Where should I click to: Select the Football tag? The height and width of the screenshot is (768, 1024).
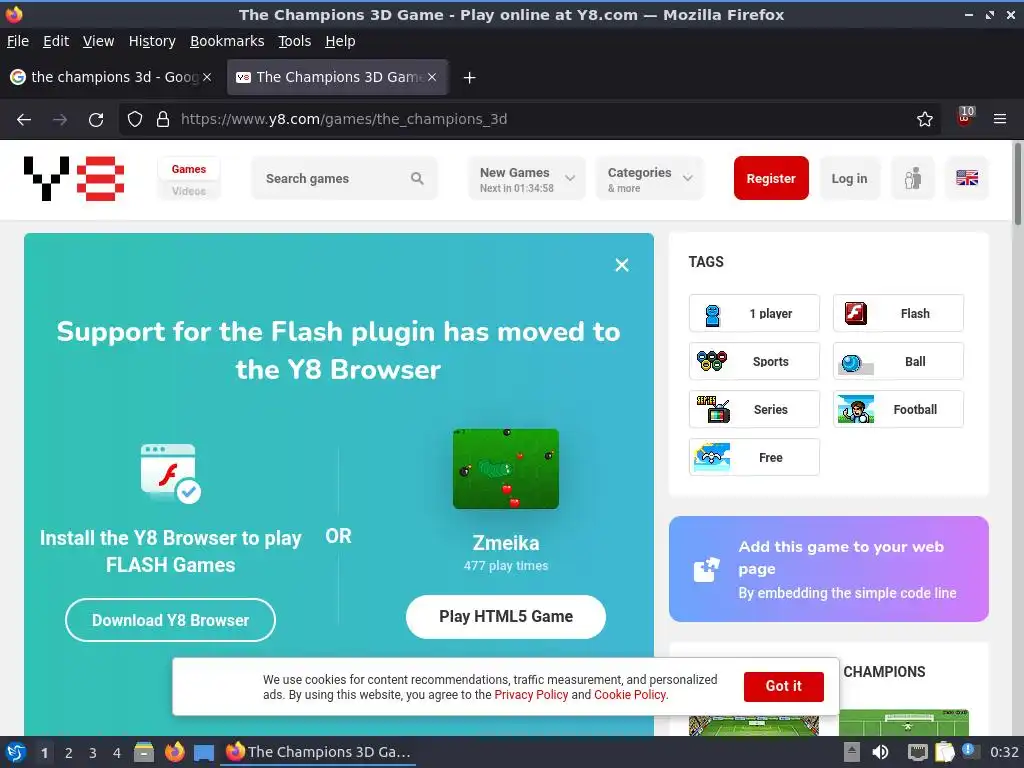coord(898,409)
